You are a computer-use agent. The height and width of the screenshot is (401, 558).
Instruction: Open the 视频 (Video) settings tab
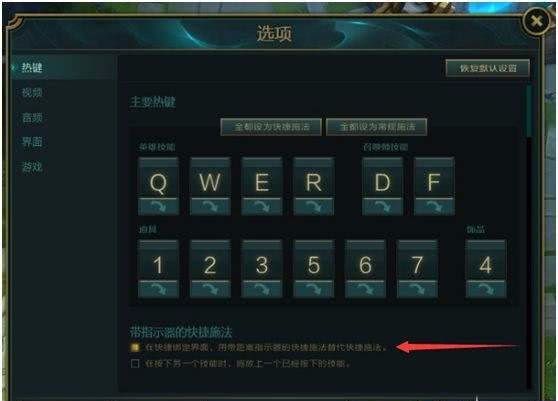click(32, 93)
